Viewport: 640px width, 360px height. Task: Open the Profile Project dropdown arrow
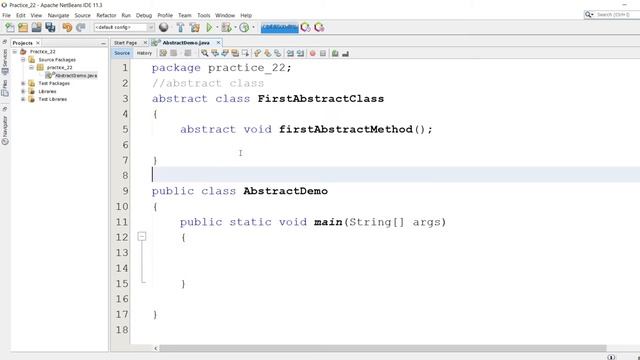pyautogui.click(x=253, y=27)
